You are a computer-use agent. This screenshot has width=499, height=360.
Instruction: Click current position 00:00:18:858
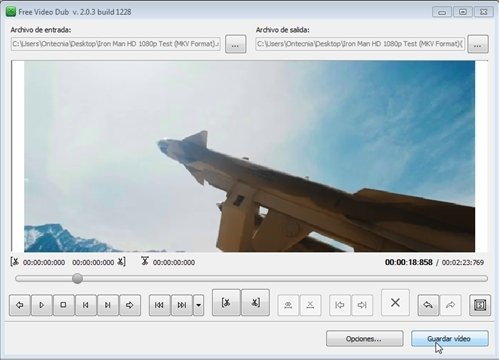(409, 262)
